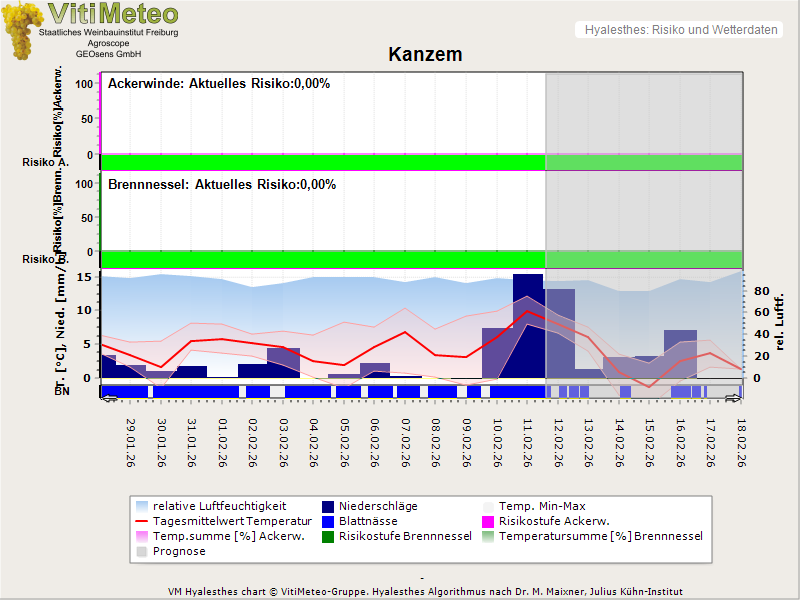Click the VitiMeteo grape logo
The height and width of the screenshot is (600, 800).
(22, 30)
